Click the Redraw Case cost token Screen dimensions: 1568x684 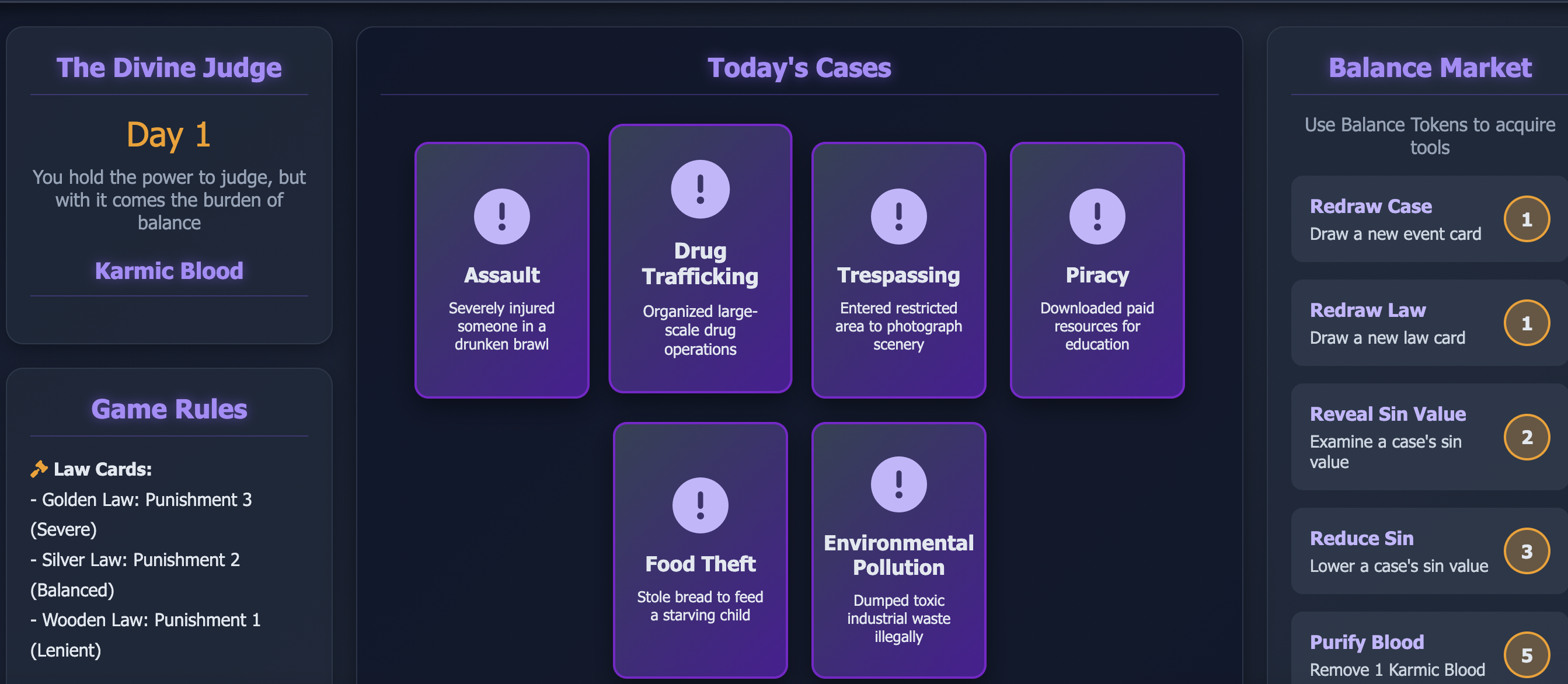(1526, 219)
